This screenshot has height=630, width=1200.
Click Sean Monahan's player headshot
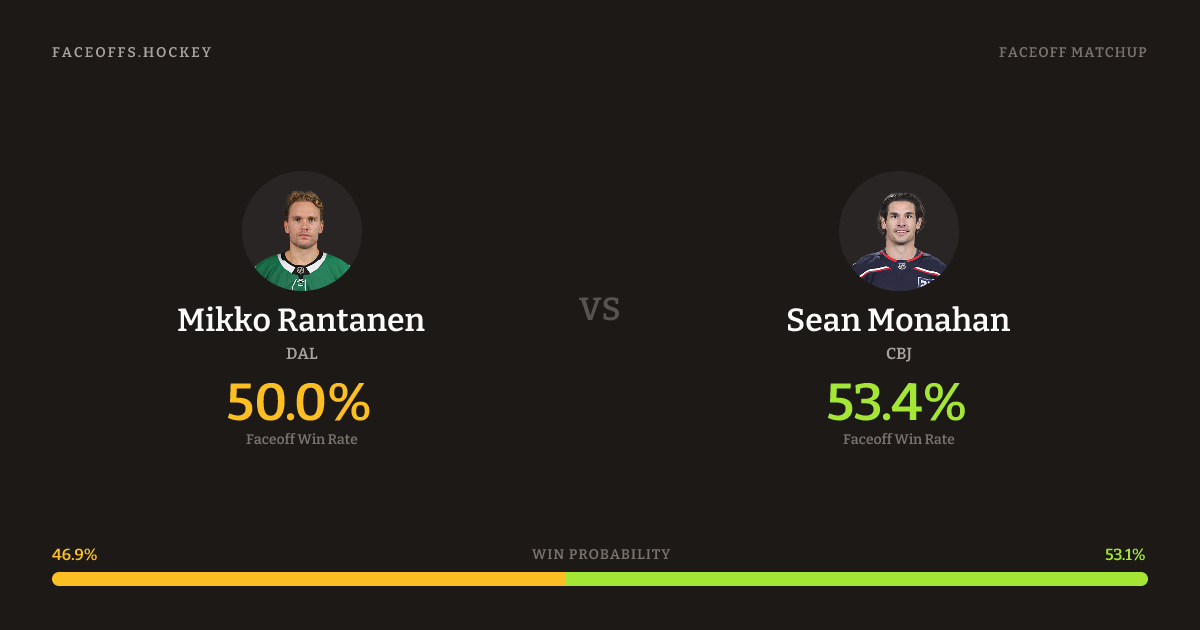tap(898, 231)
